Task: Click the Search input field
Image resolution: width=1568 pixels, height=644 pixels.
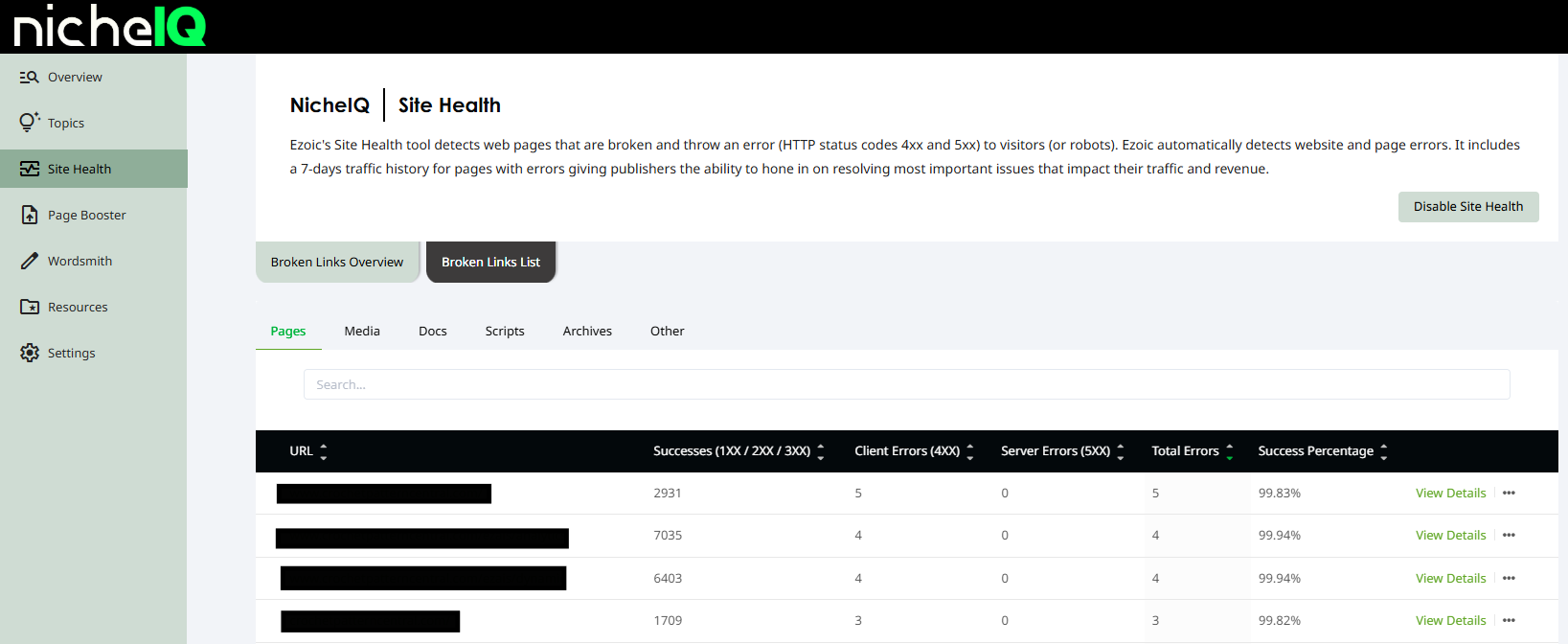Action: [x=906, y=385]
